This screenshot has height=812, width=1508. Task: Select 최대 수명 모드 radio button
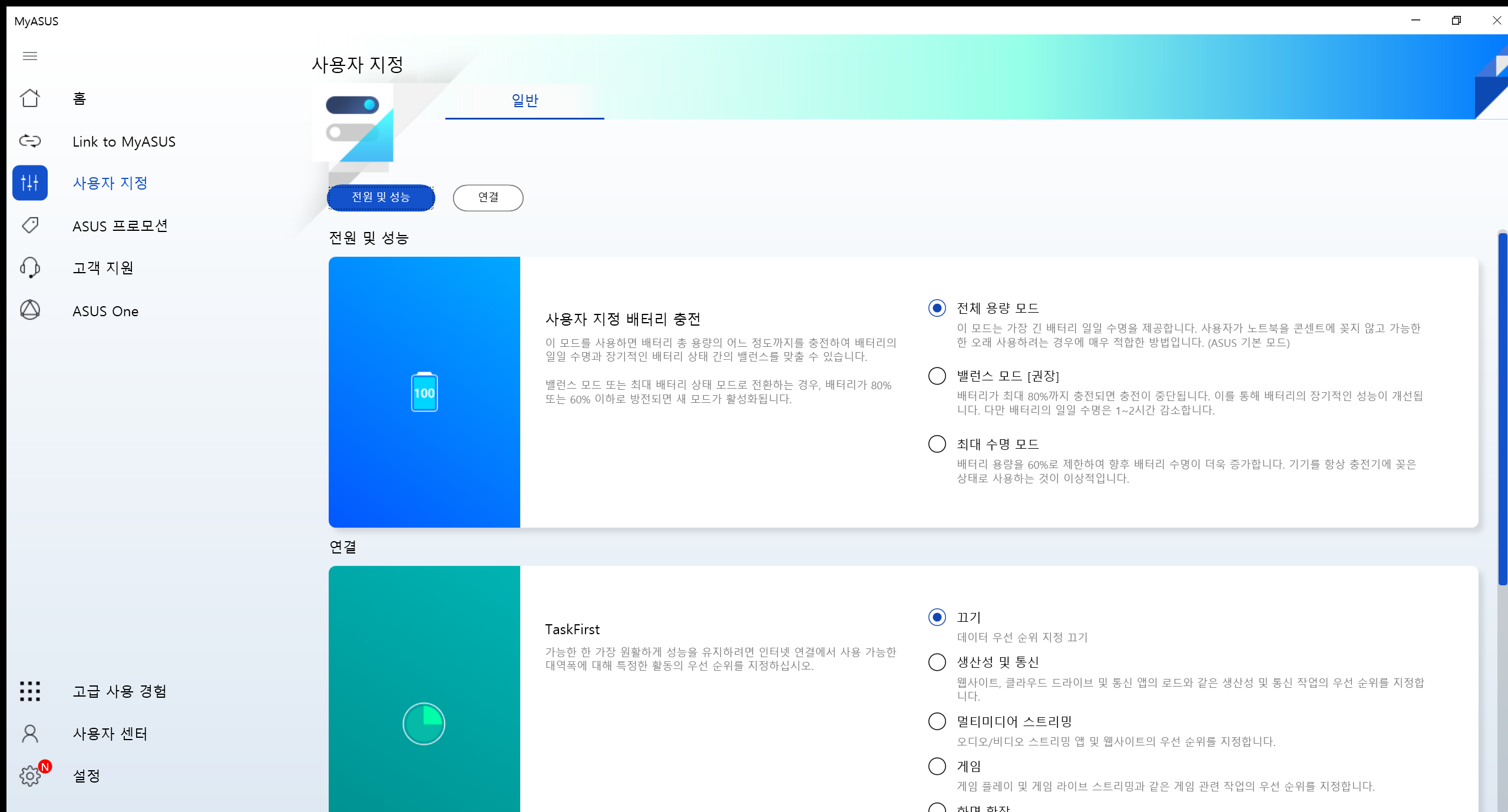[937, 444]
